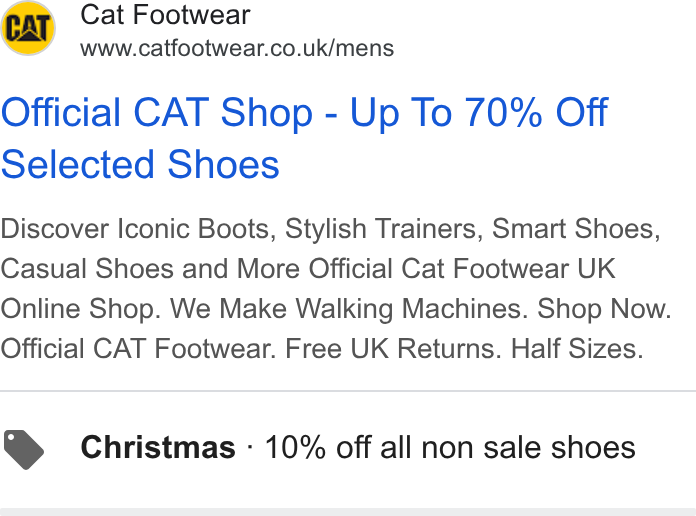Click Casual Shoes and More text
This screenshot has height=516, width=696.
coord(150,269)
